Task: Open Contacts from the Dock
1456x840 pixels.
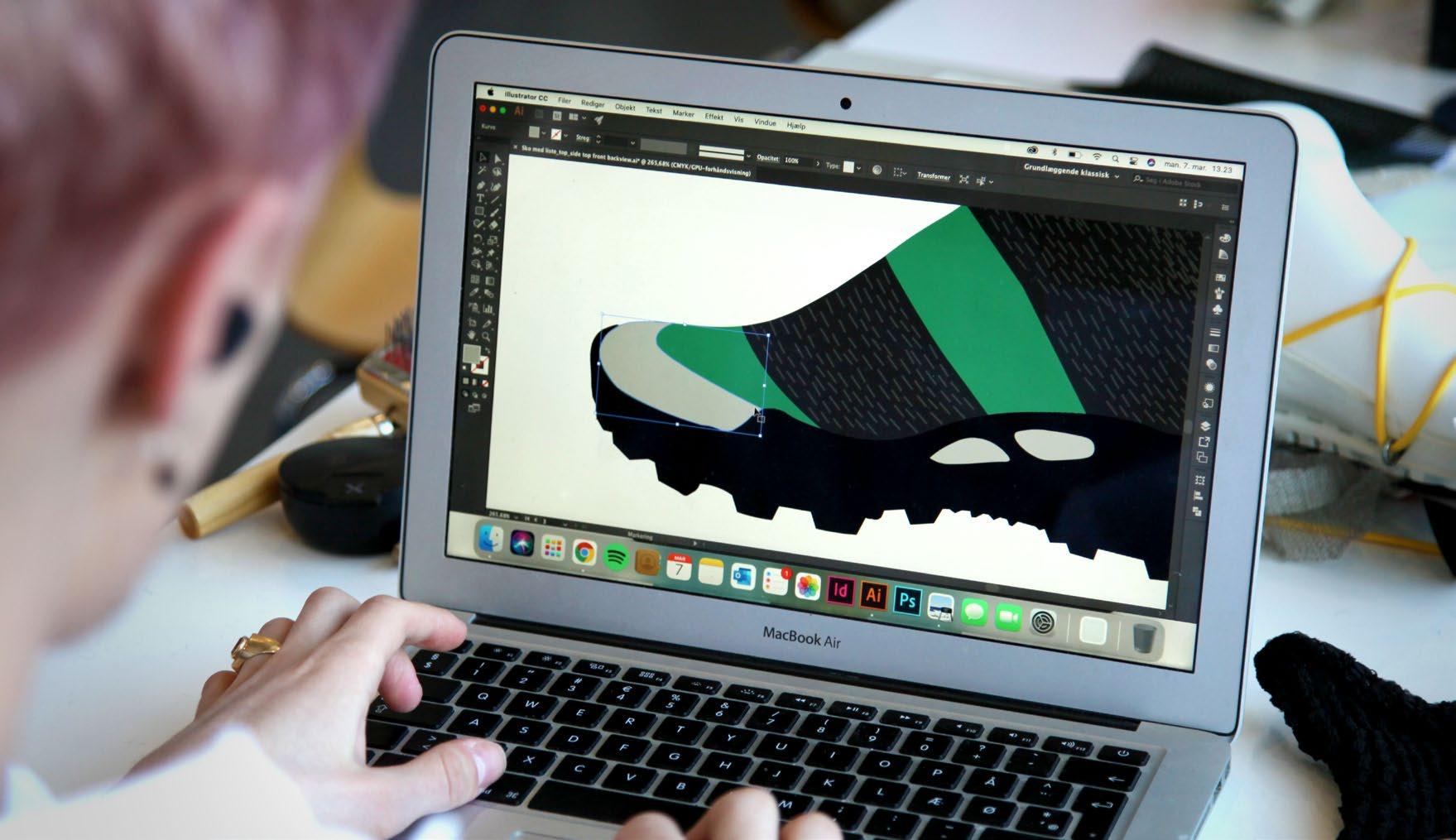Action: point(646,562)
